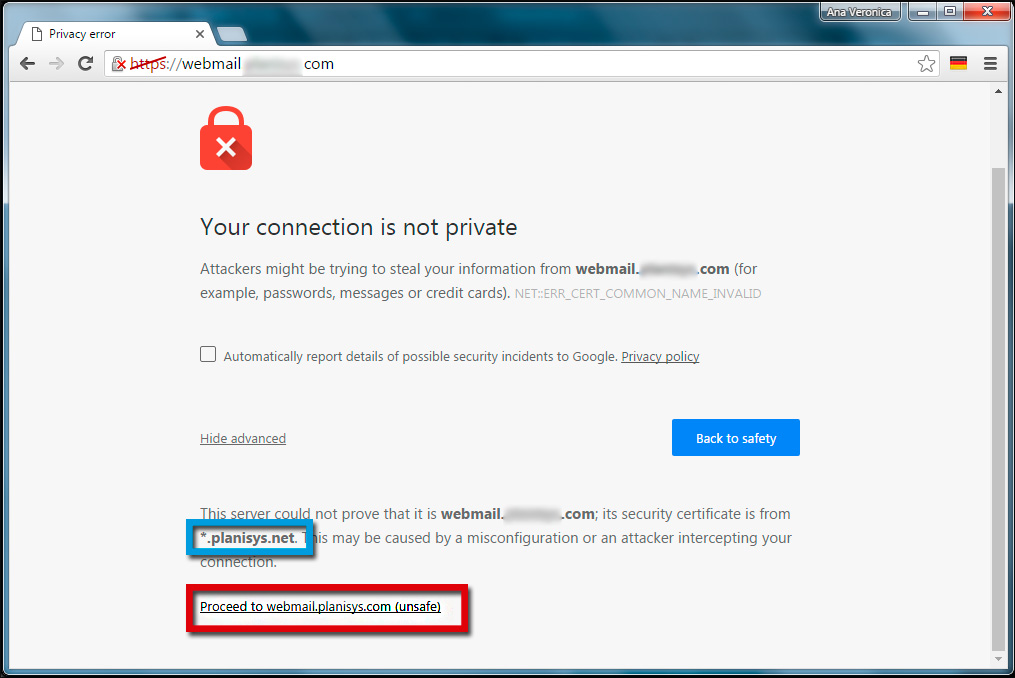This screenshot has height=678, width=1015.
Task: Open the Chrome hamburger menu
Action: click(x=990, y=63)
